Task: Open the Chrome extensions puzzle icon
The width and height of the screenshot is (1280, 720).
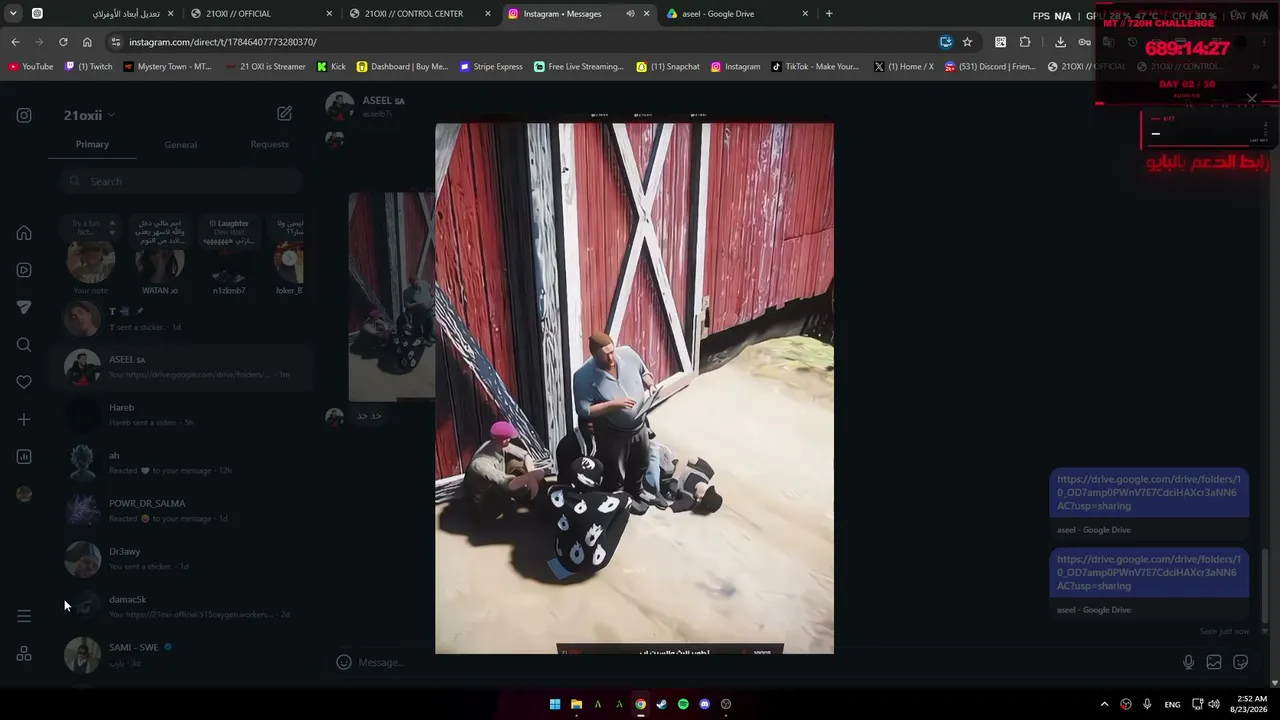Action: click(1025, 42)
